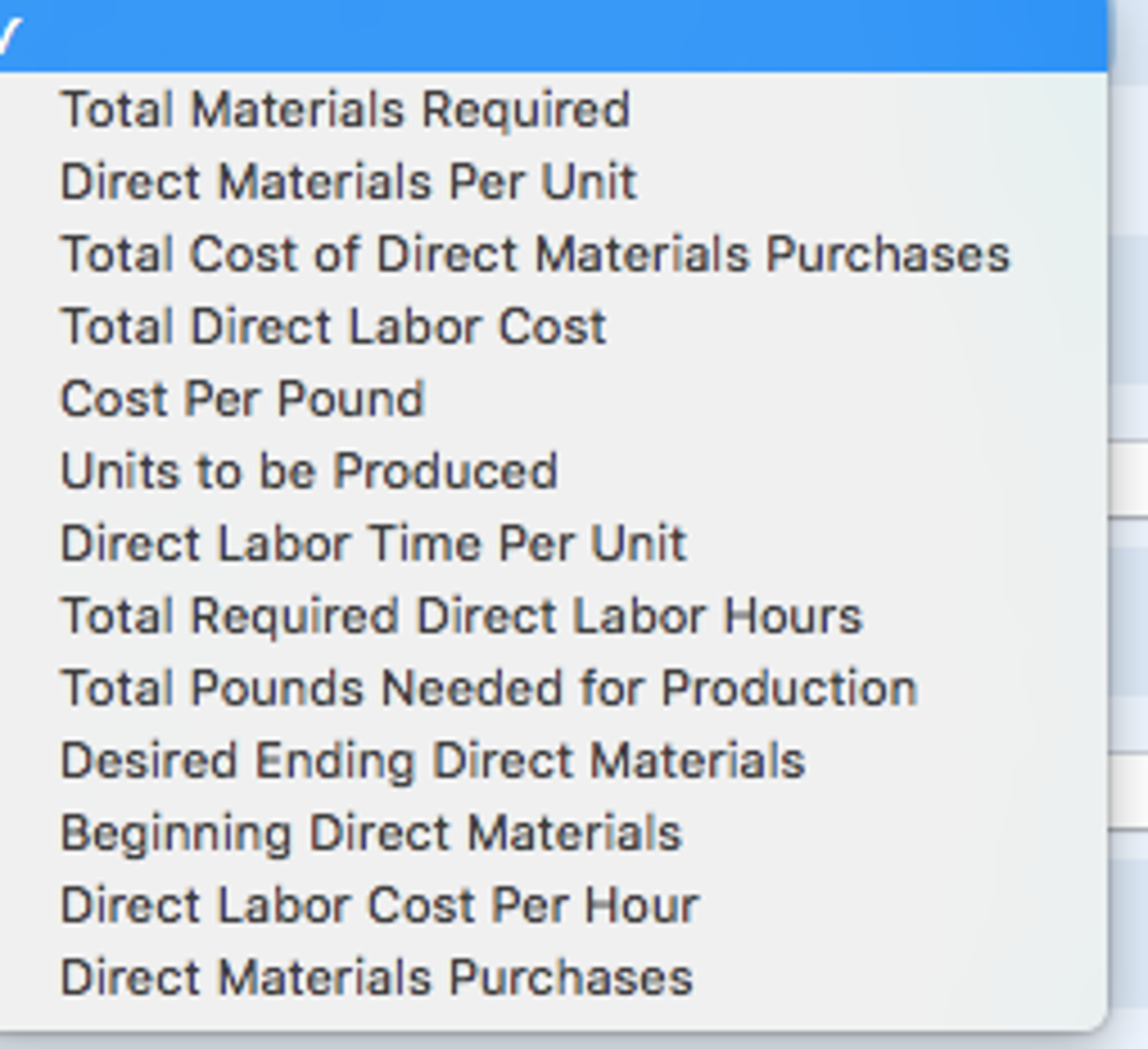The width and height of the screenshot is (1148, 1049).
Task: Select the blank checked option at top
Action: [x=552, y=35]
